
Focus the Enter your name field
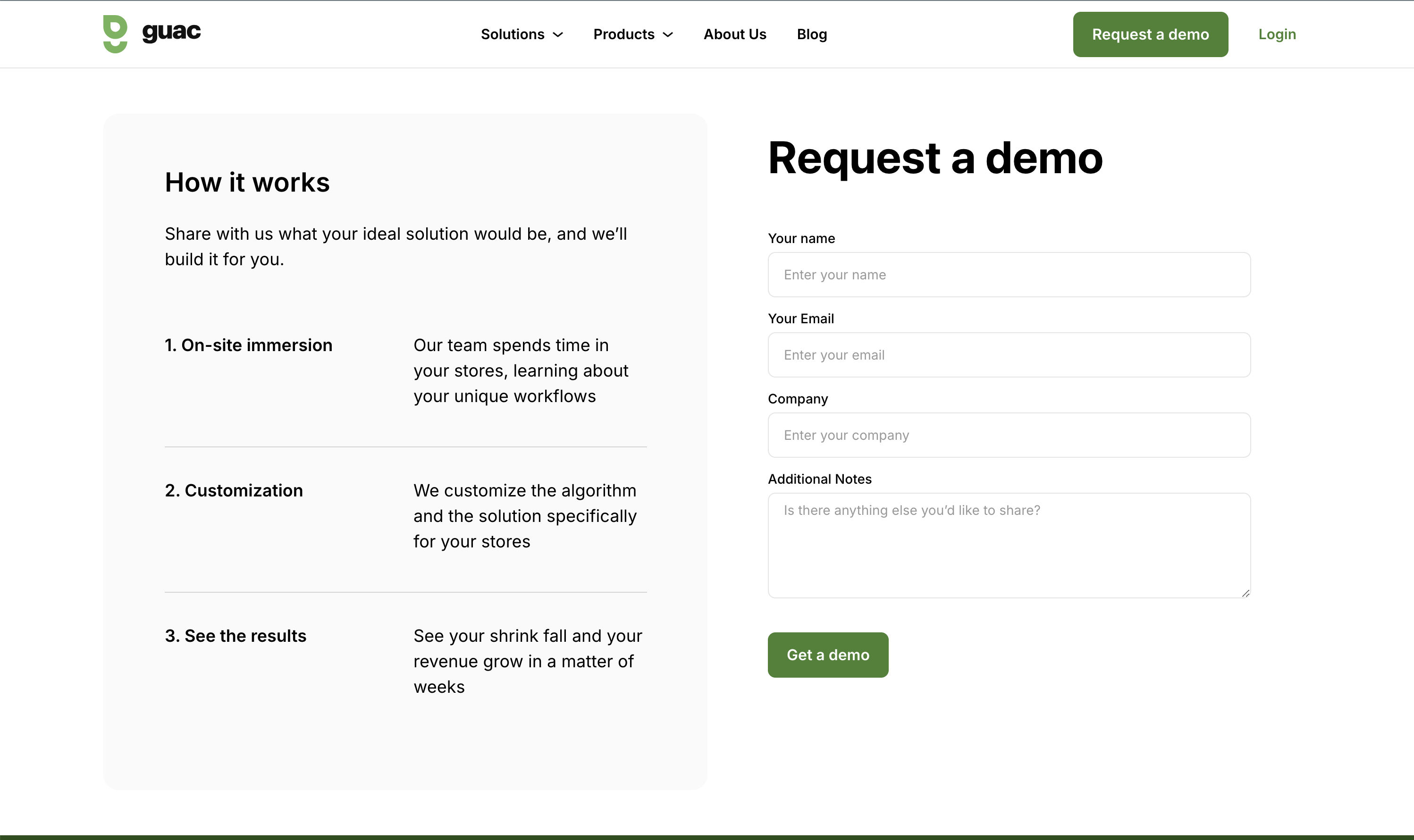(x=1009, y=275)
